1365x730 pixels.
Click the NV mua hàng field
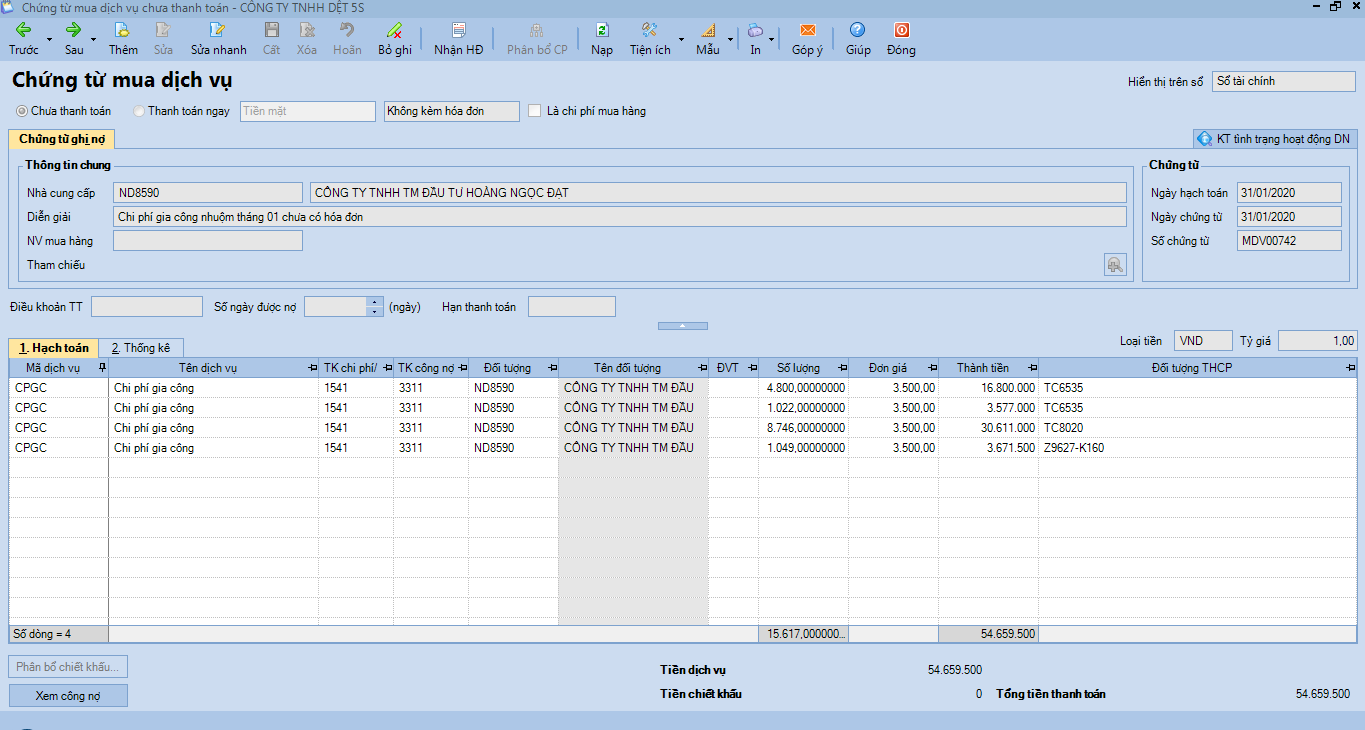click(207, 240)
